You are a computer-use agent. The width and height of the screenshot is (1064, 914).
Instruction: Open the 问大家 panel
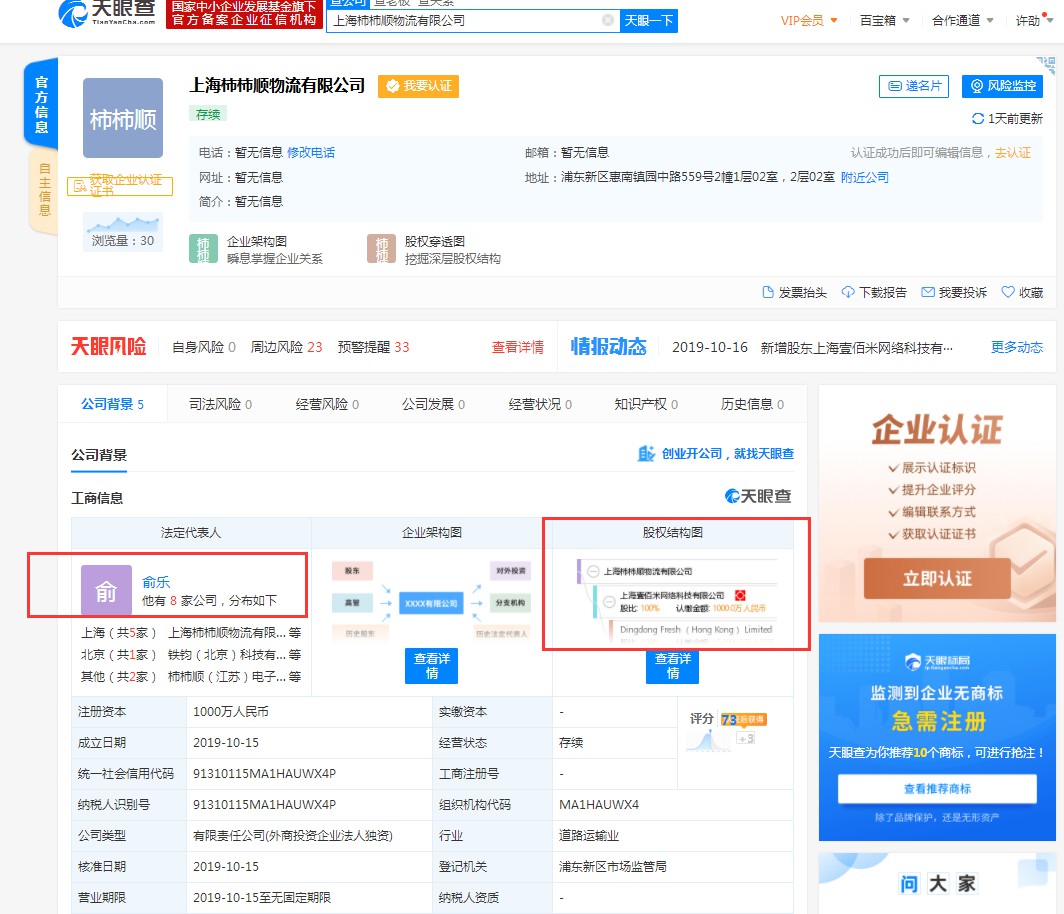[x=937, y=883]
